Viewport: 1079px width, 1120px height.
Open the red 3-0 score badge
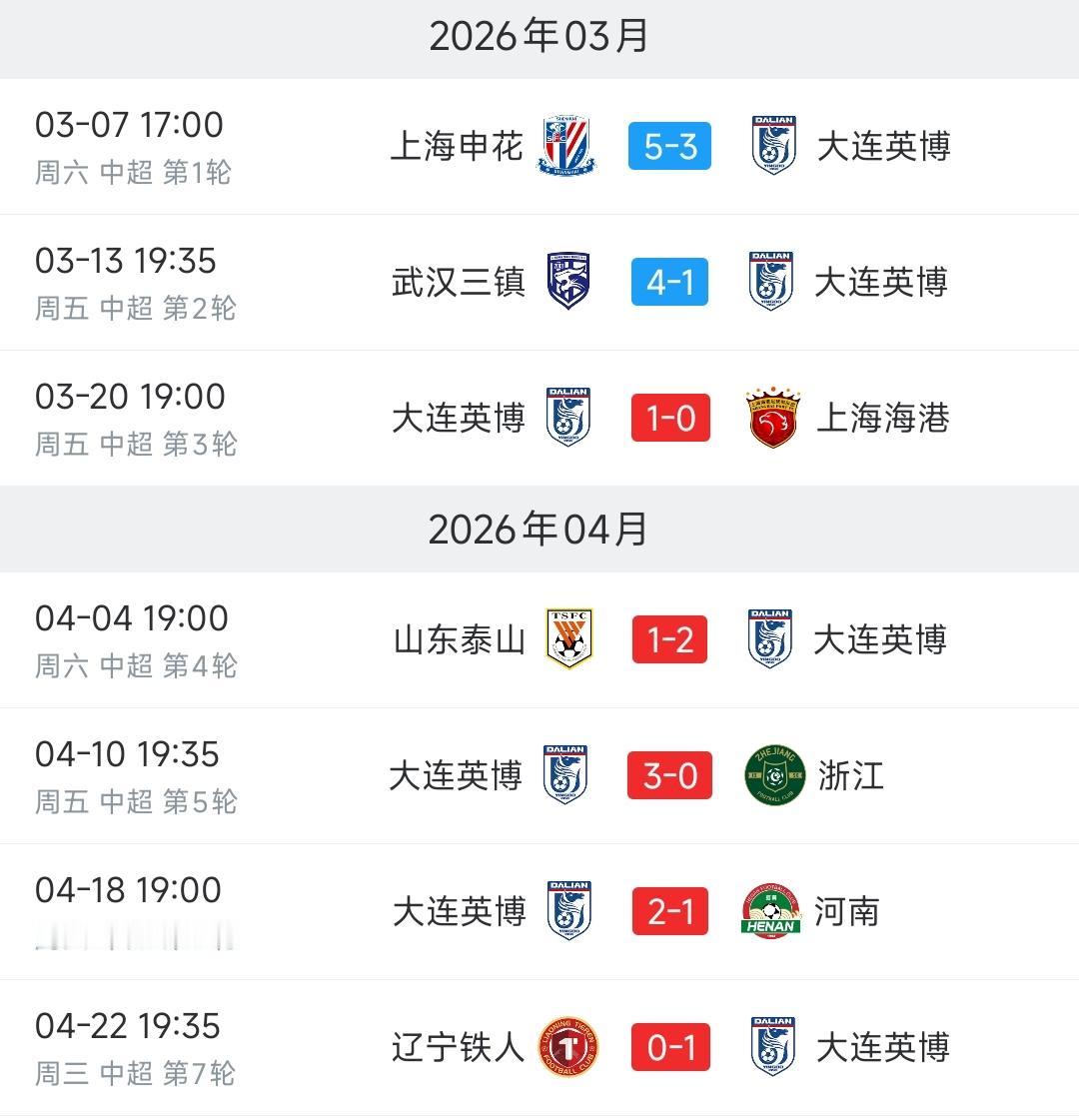coord(669,775)
